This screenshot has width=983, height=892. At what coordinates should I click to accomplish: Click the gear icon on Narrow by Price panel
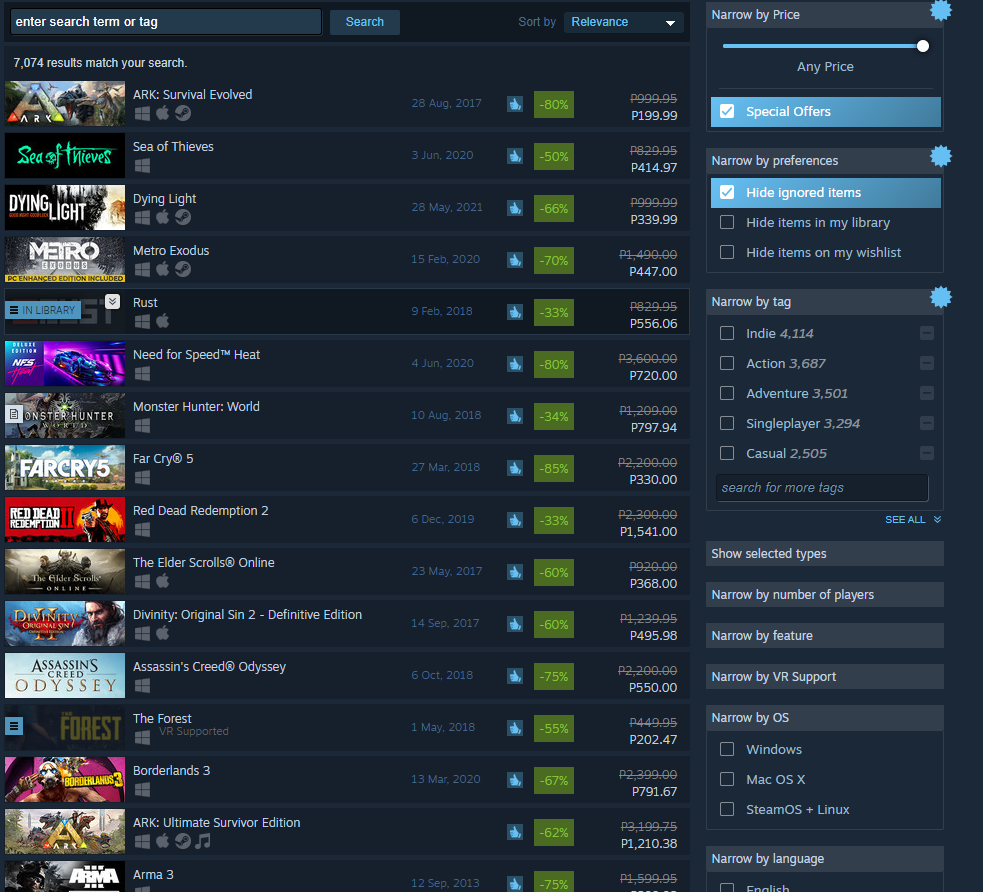[940, 10]
